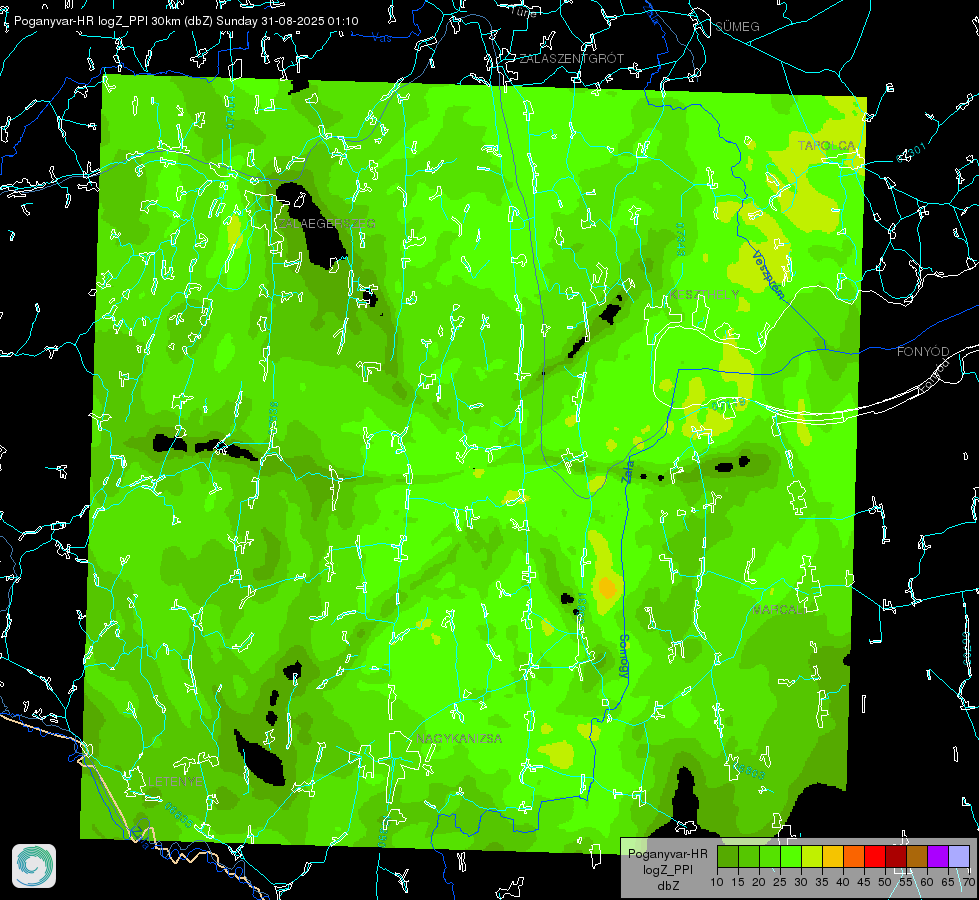Click the Poganyvar-HR text in the legend
This screenshot has width=979, height=900.
pos(667,854)
